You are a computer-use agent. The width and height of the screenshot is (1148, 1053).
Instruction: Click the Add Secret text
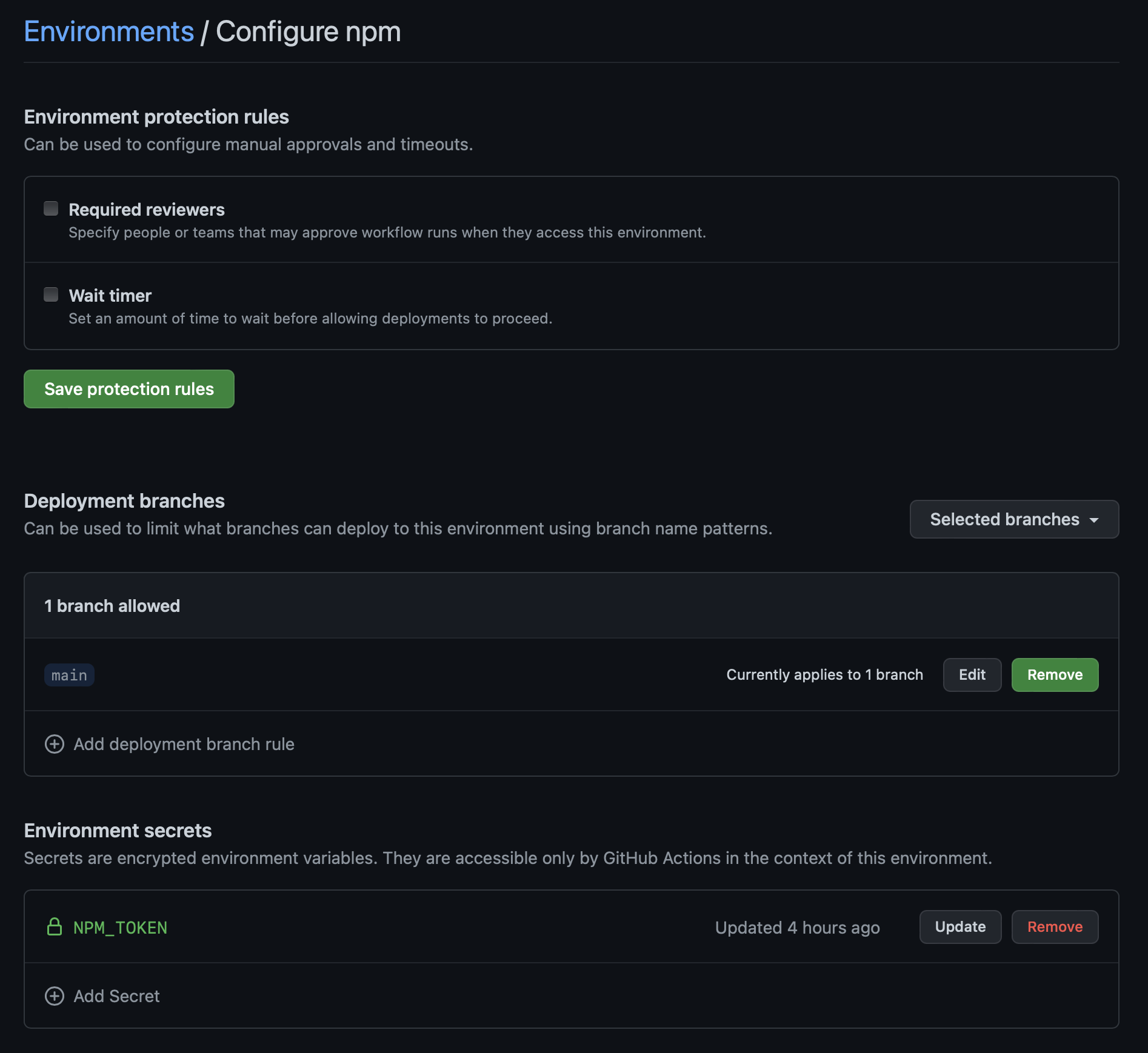tap(116, 996)
